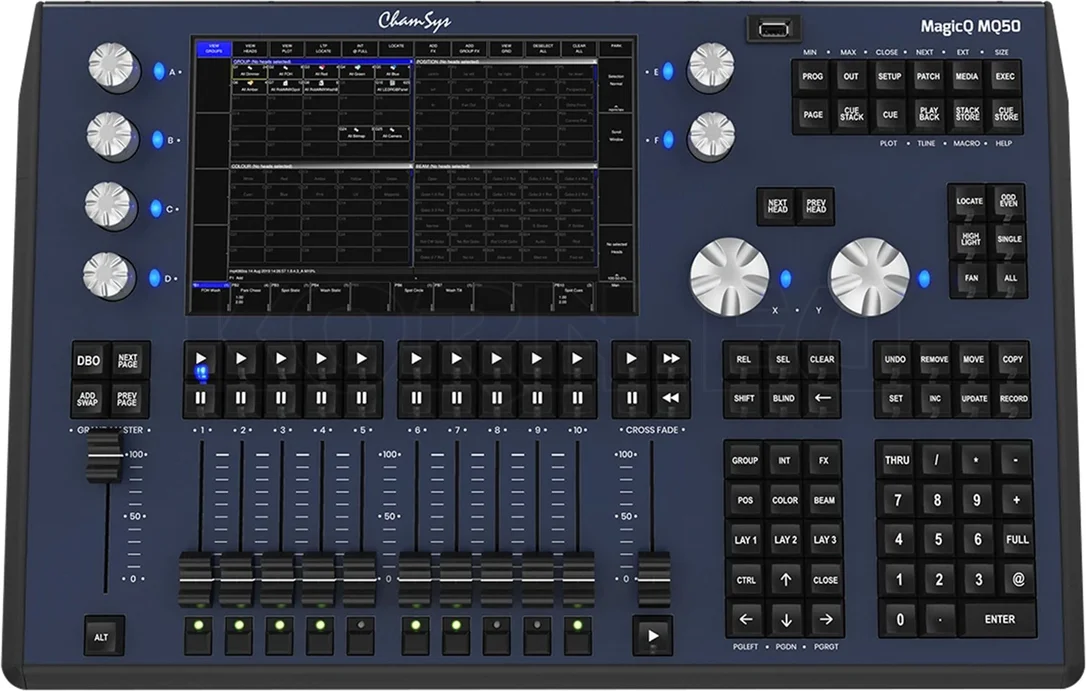Click the RECORD key
Viewport: 1086px width, 691px height.
click(x=1013, y=399)
